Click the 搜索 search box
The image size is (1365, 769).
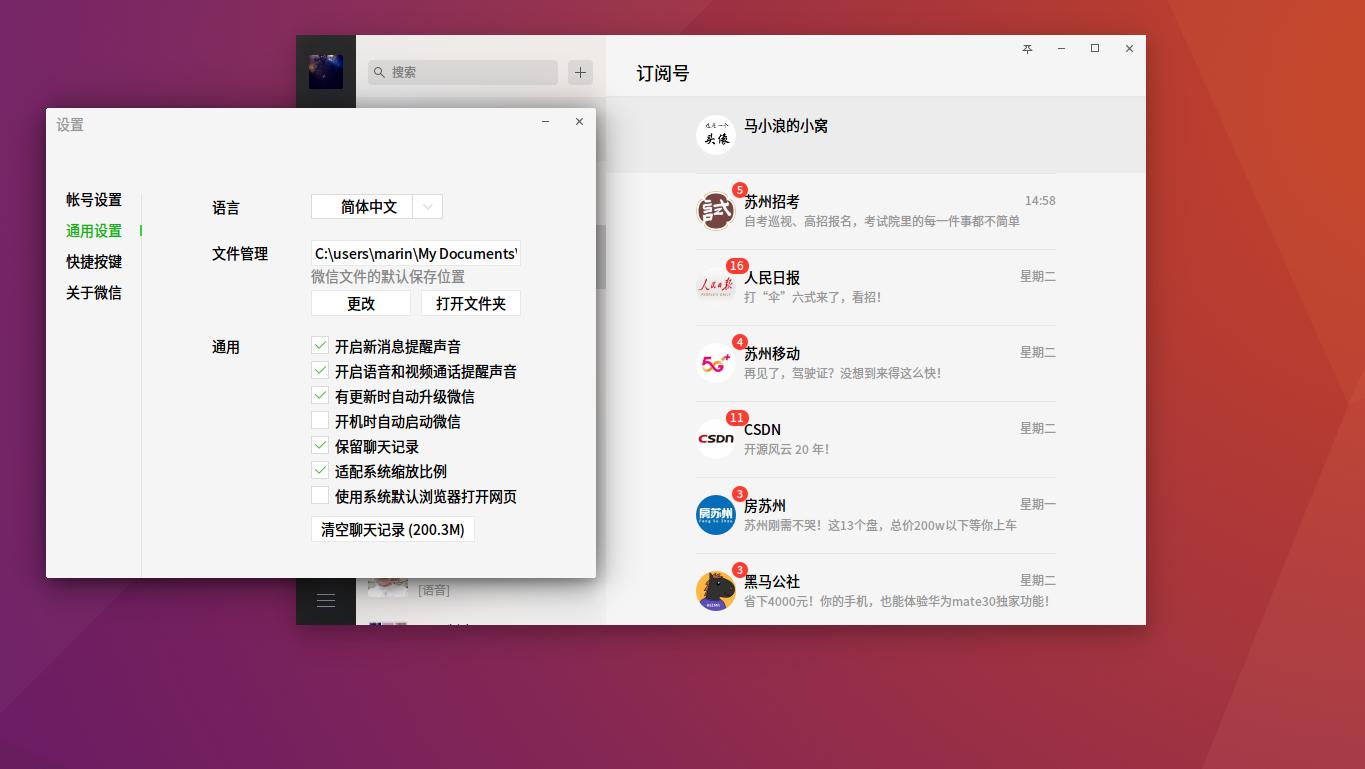pos(463,72)
